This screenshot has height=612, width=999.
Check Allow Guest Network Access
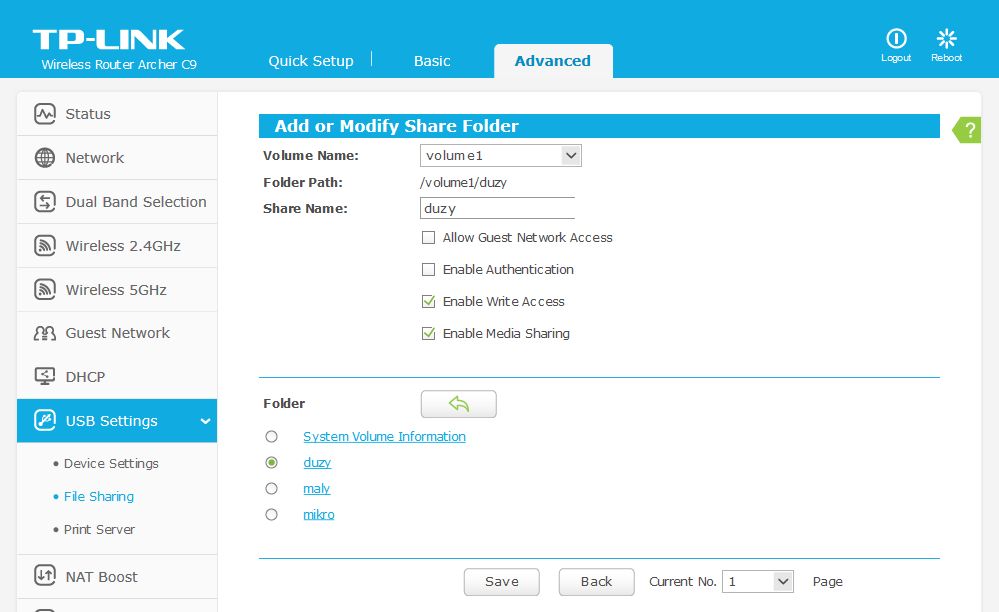(x=428, y=238)
